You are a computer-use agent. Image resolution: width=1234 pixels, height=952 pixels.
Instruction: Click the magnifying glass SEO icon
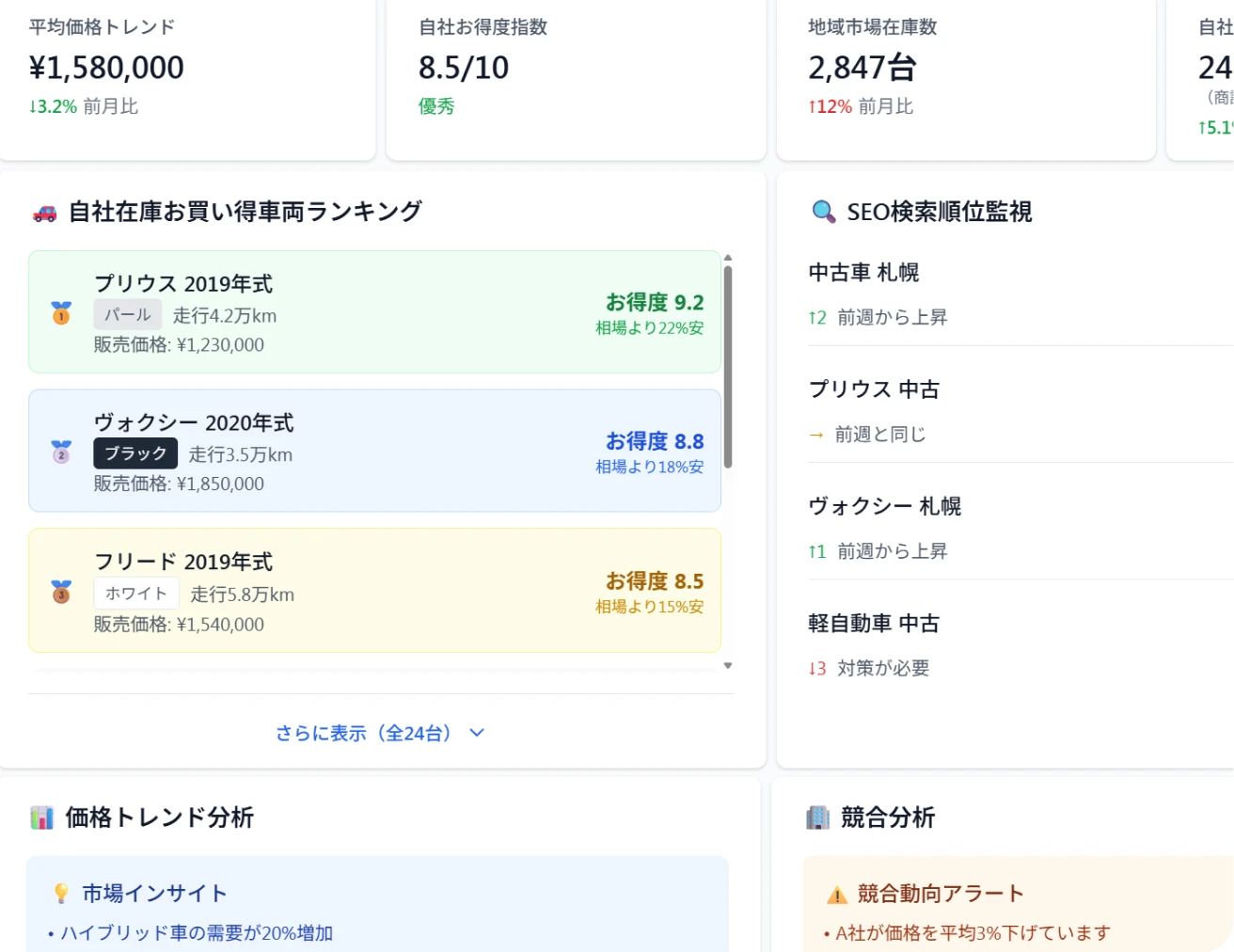(x=823, y=213)
